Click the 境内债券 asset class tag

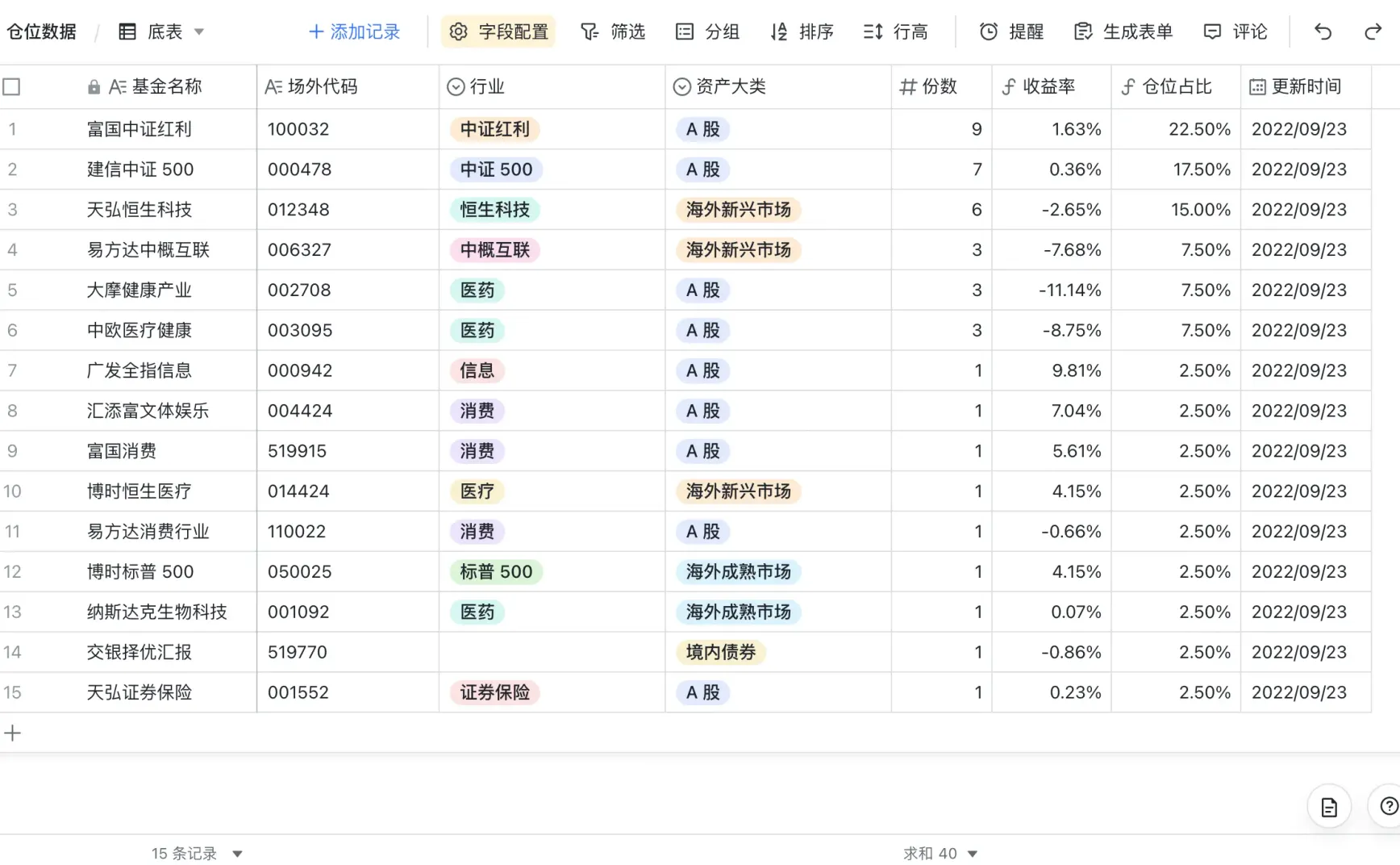pyautogui.click(x=721, y=653)
